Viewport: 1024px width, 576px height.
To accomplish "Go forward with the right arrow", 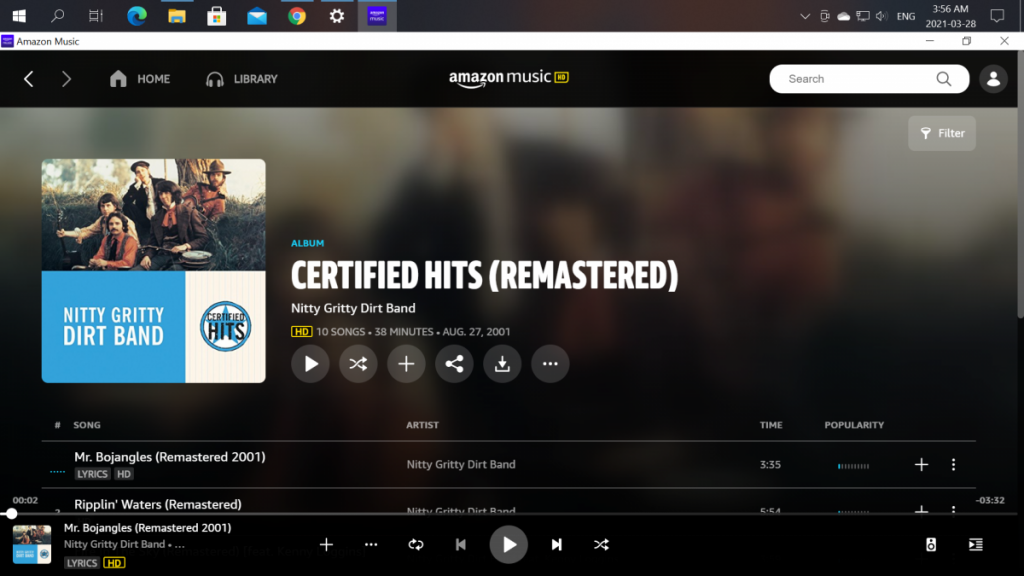I will click(x=66, y=79).
